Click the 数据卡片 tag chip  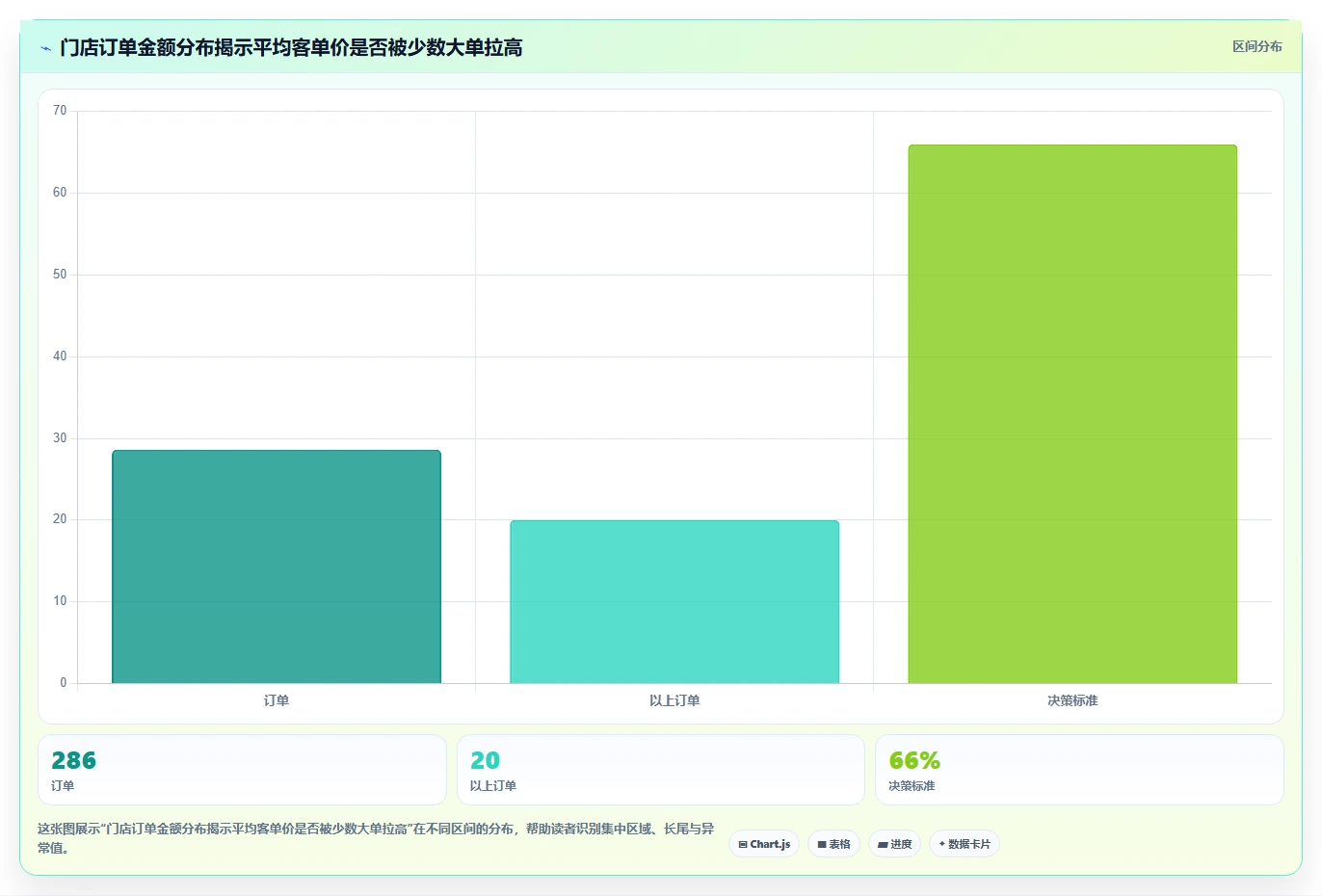(965, 844)
